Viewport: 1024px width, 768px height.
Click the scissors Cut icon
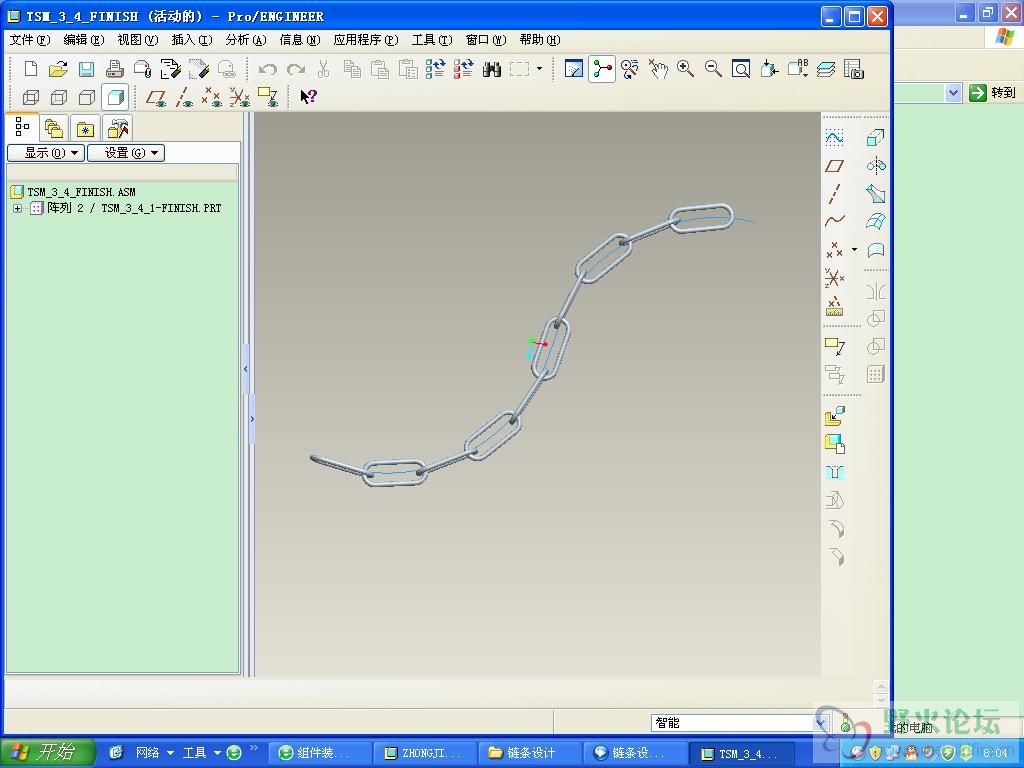click(324, 69)
